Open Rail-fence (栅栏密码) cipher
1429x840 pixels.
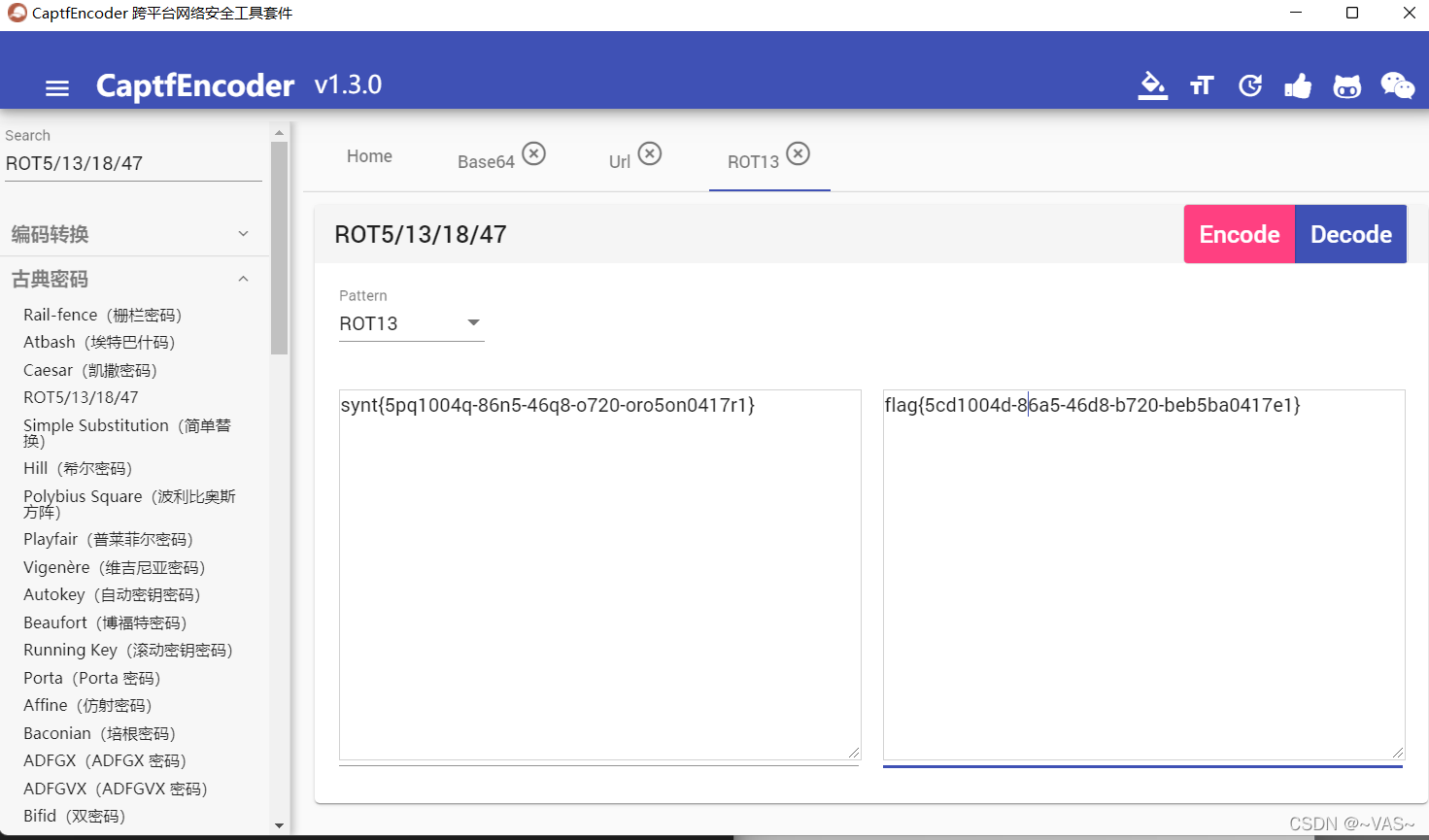point(103,315)
